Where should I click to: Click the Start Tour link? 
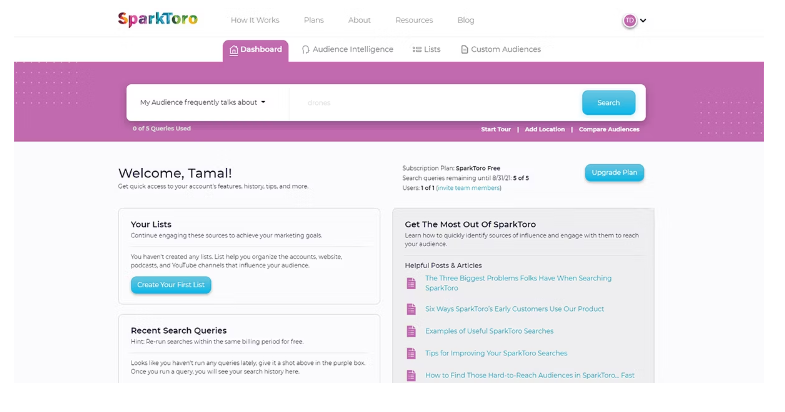[496, 129]
